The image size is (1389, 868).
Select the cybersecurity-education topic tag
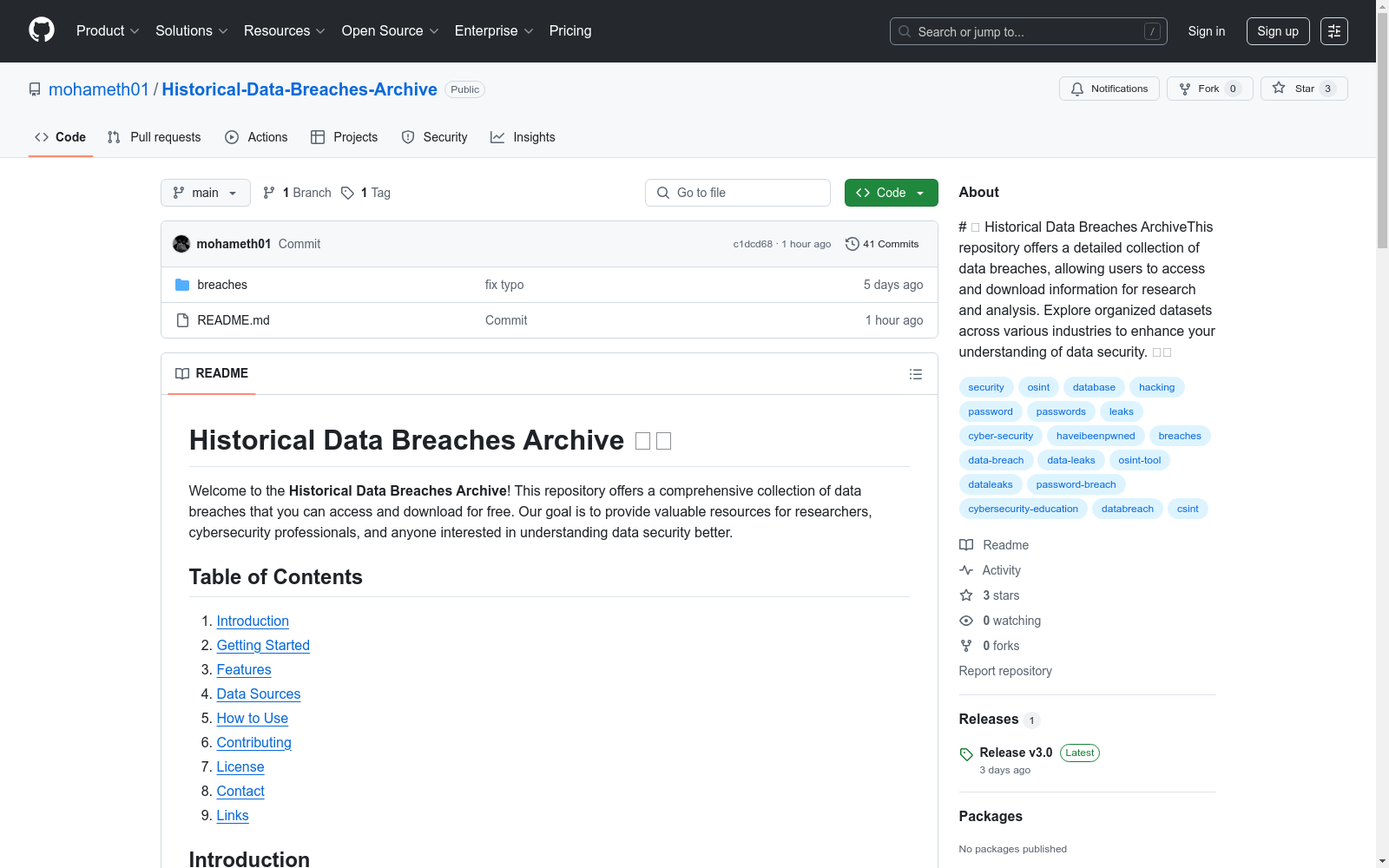point(1024,509)
